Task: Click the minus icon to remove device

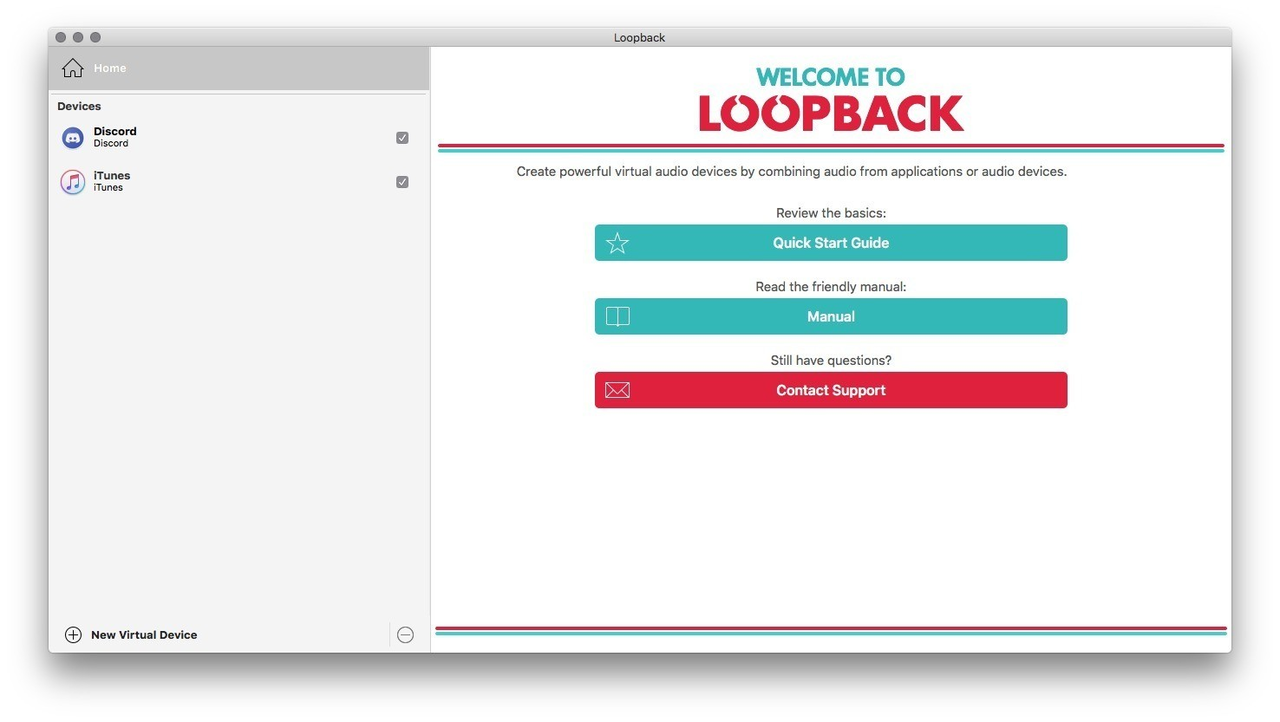Action: pos(405,635)
